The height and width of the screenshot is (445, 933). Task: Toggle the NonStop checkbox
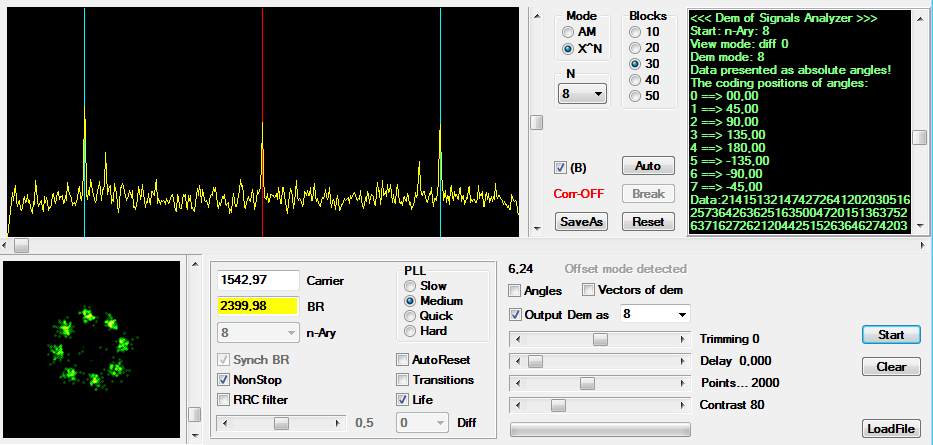(x=224, y=380)
